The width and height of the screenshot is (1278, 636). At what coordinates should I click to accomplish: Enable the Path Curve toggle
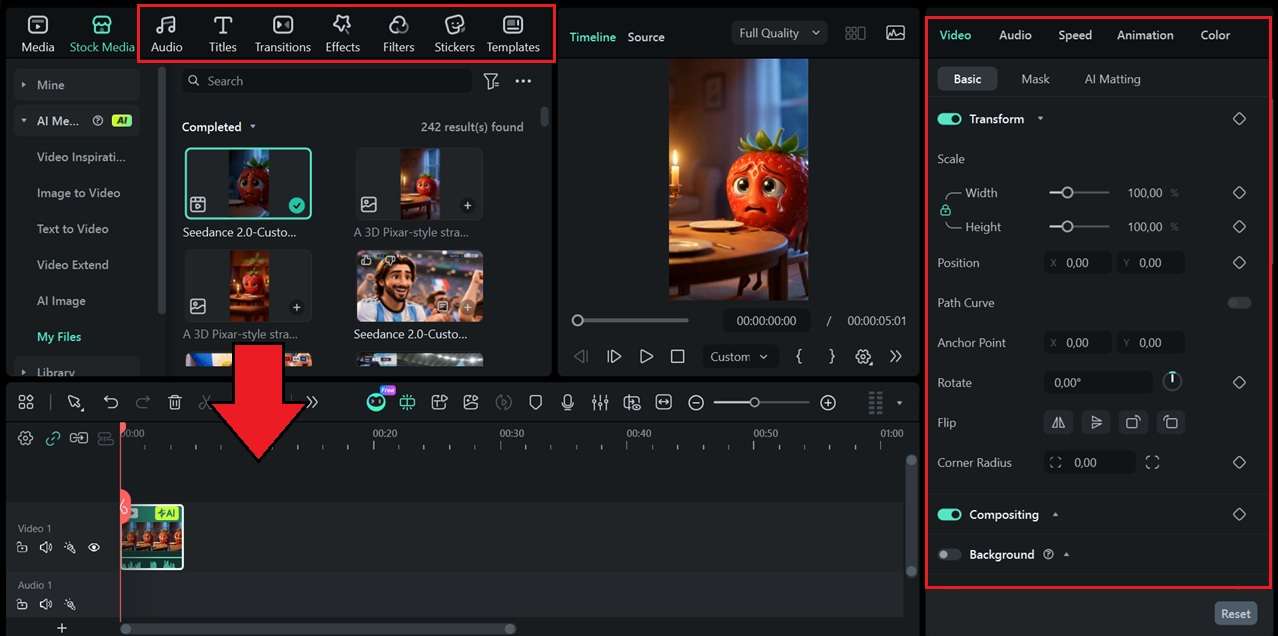click(1239, 303)
